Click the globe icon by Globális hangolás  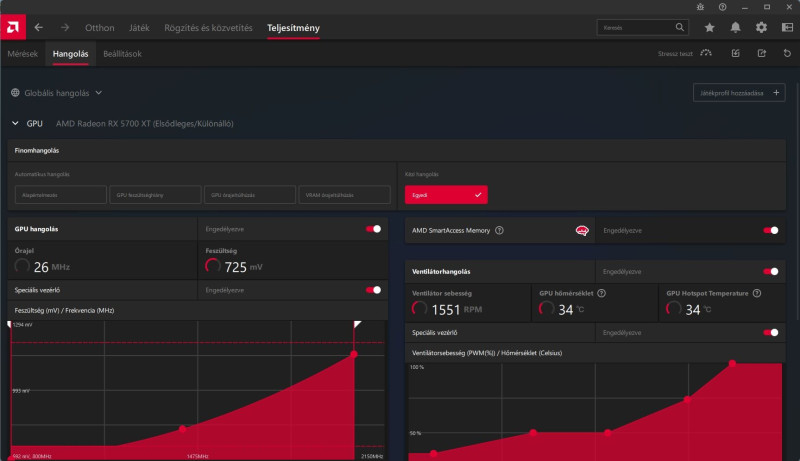[x=15, y=93]
